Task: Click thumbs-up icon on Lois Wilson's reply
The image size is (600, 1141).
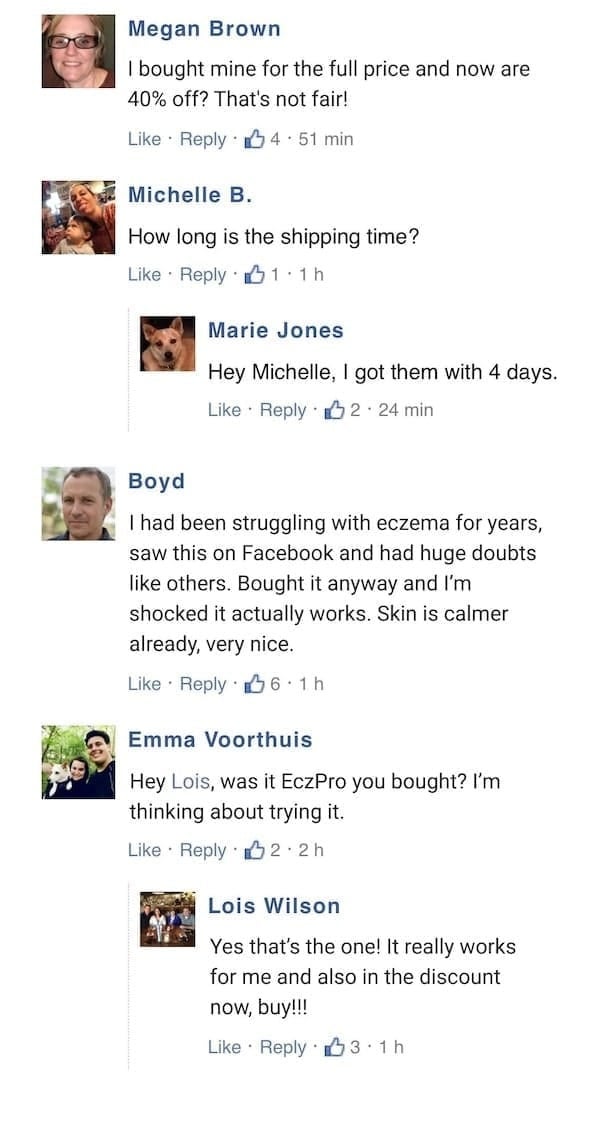Action: pos(335,1047)
